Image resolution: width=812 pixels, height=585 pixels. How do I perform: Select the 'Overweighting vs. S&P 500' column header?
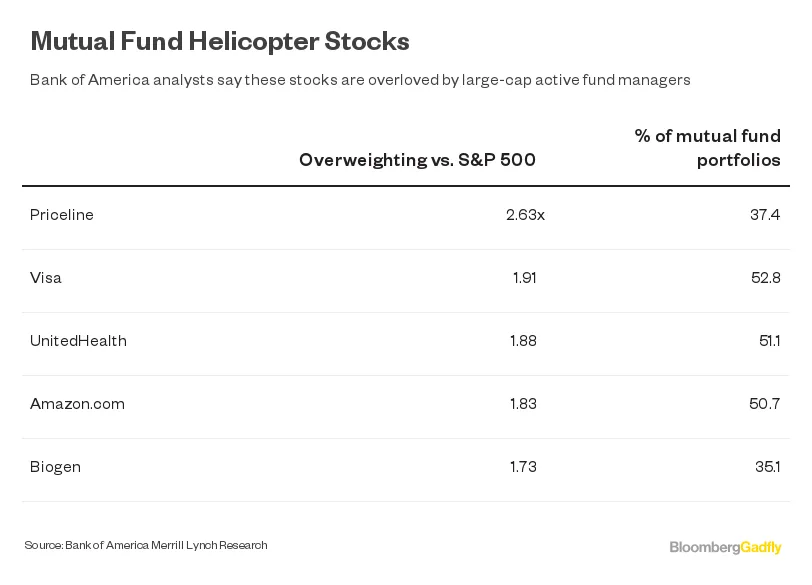pyautogui.click(x=417, y=160)
